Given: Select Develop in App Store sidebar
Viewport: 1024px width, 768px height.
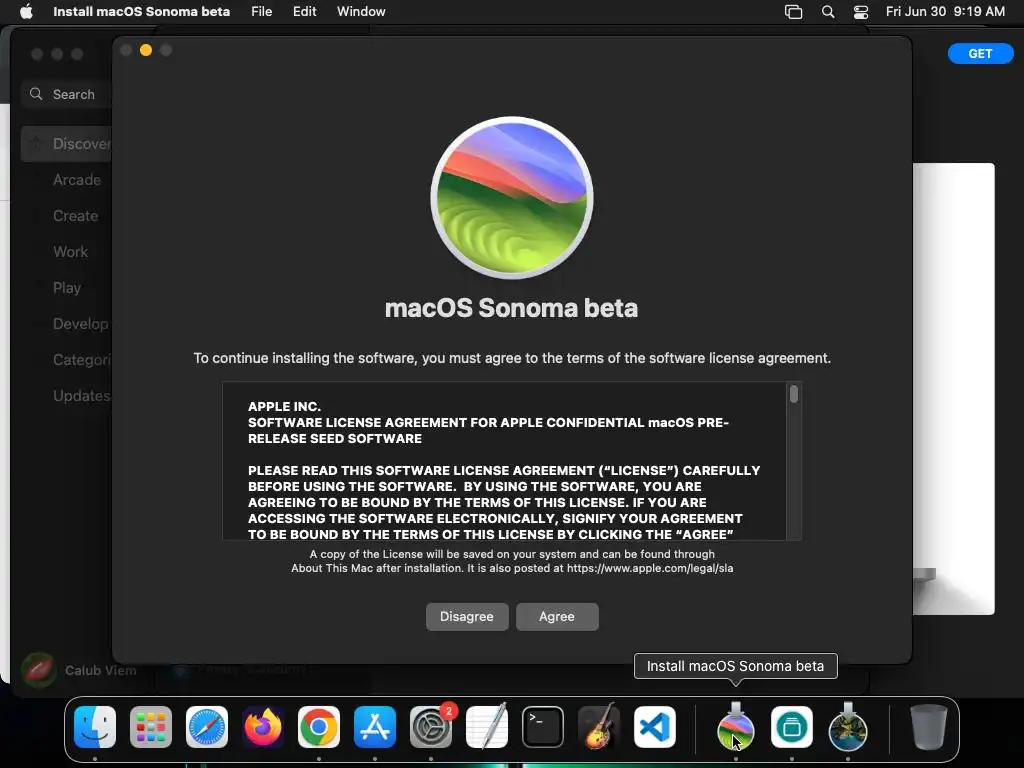Looking at the screenshot, I should (81, 323).
